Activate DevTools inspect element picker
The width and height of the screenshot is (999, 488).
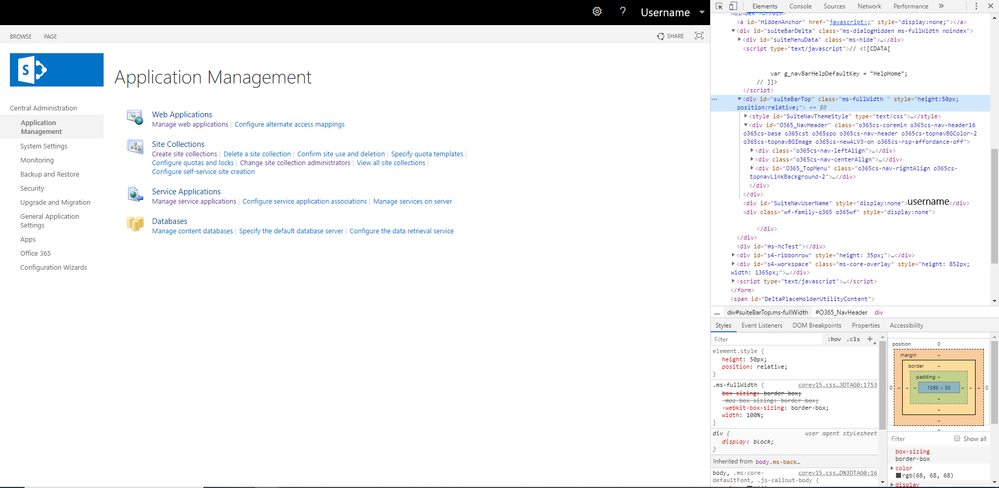[x=719, y=6]
